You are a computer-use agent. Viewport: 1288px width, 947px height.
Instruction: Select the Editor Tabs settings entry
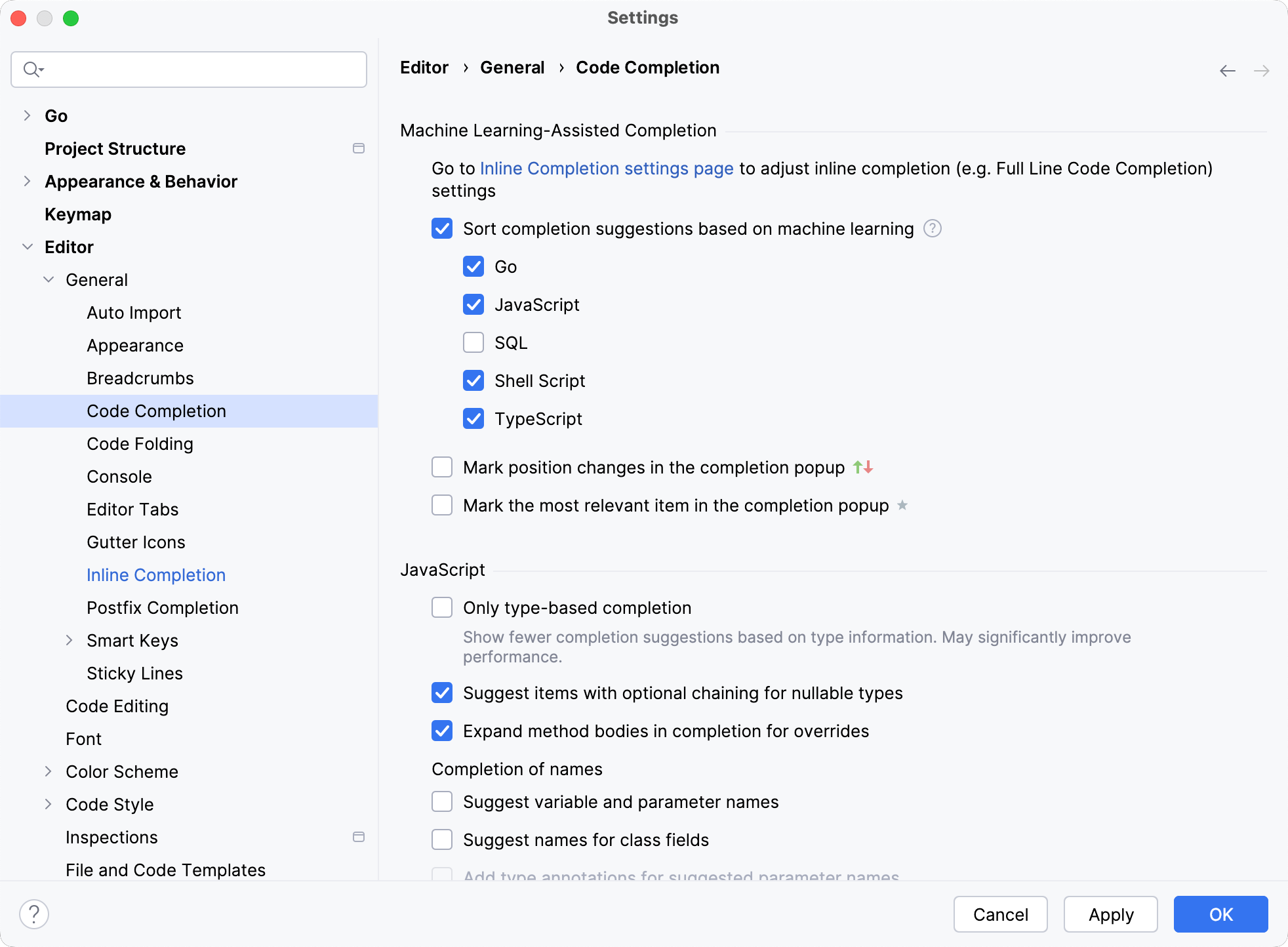click(132, 509)
